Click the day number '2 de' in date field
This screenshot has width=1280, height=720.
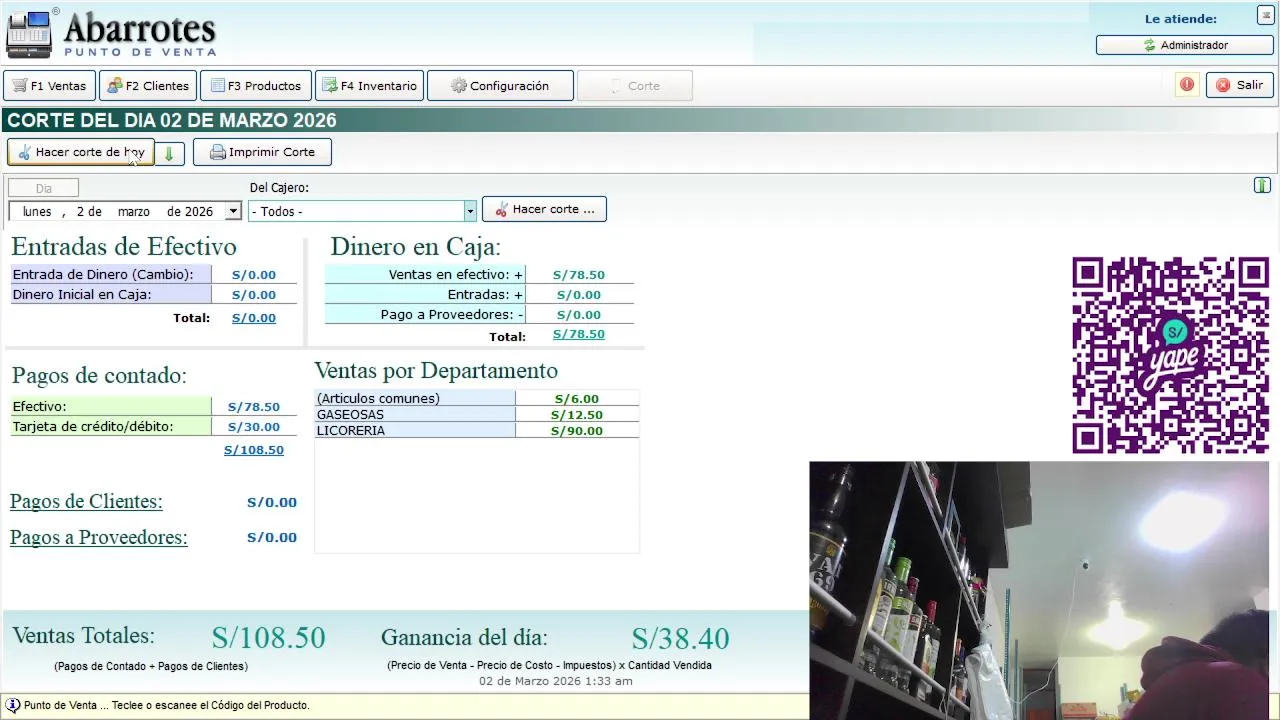(x=89, y=211)
